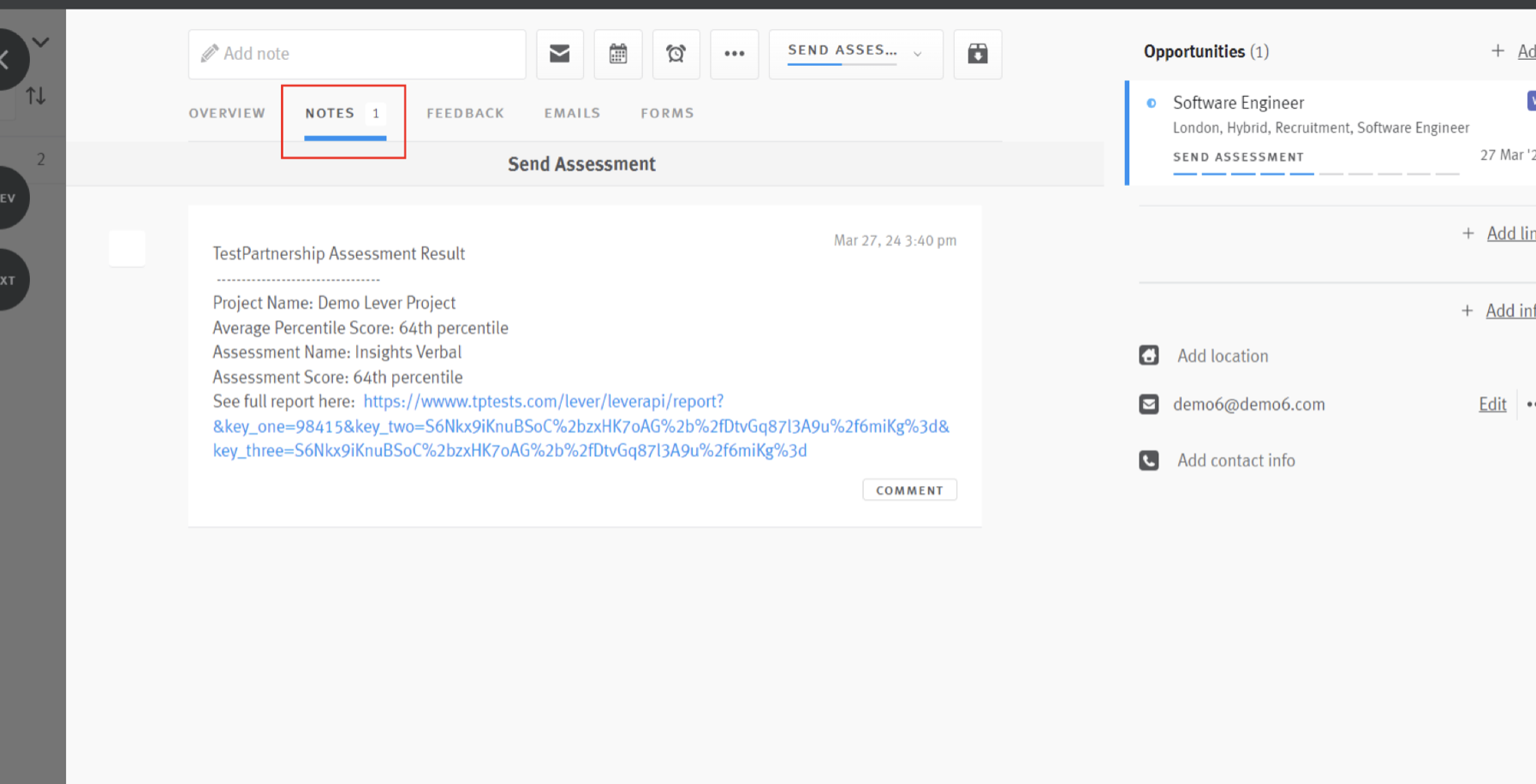Click inside the Add note field
This screenshot has width=1536, height=784.
click(x=357, y=53)
